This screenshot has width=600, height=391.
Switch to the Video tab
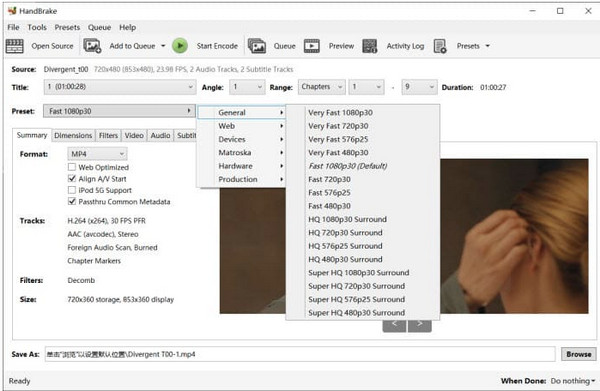134,135
